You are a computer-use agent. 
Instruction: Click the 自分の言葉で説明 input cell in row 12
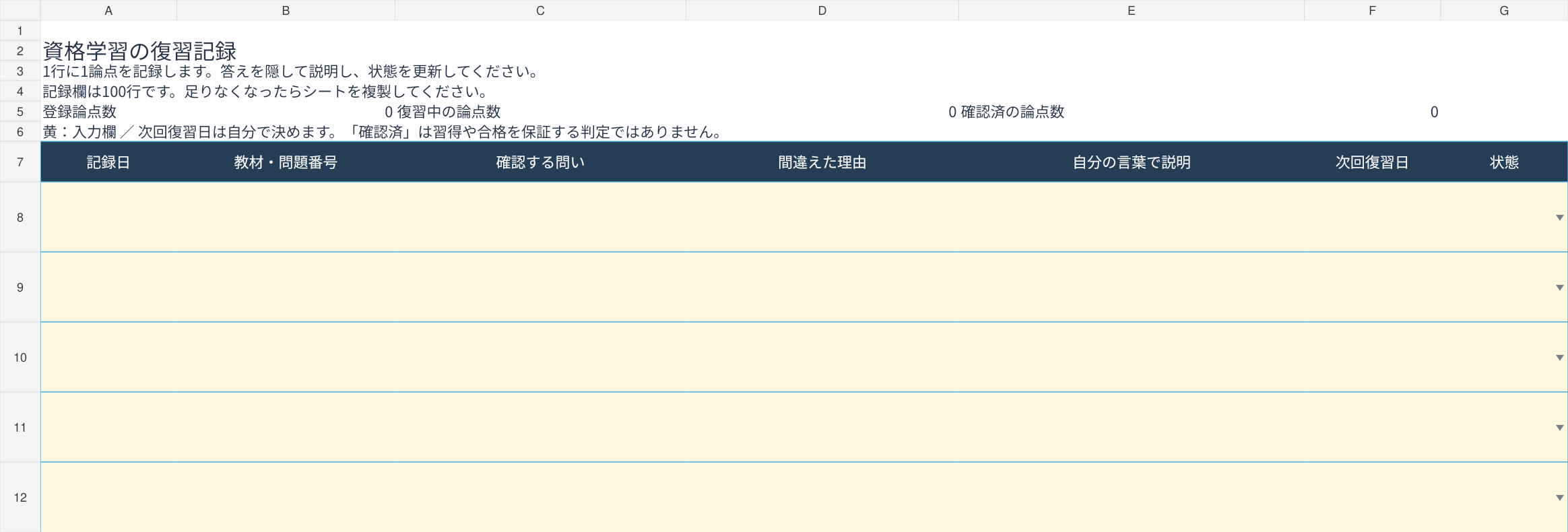[x=1132, y=498]
